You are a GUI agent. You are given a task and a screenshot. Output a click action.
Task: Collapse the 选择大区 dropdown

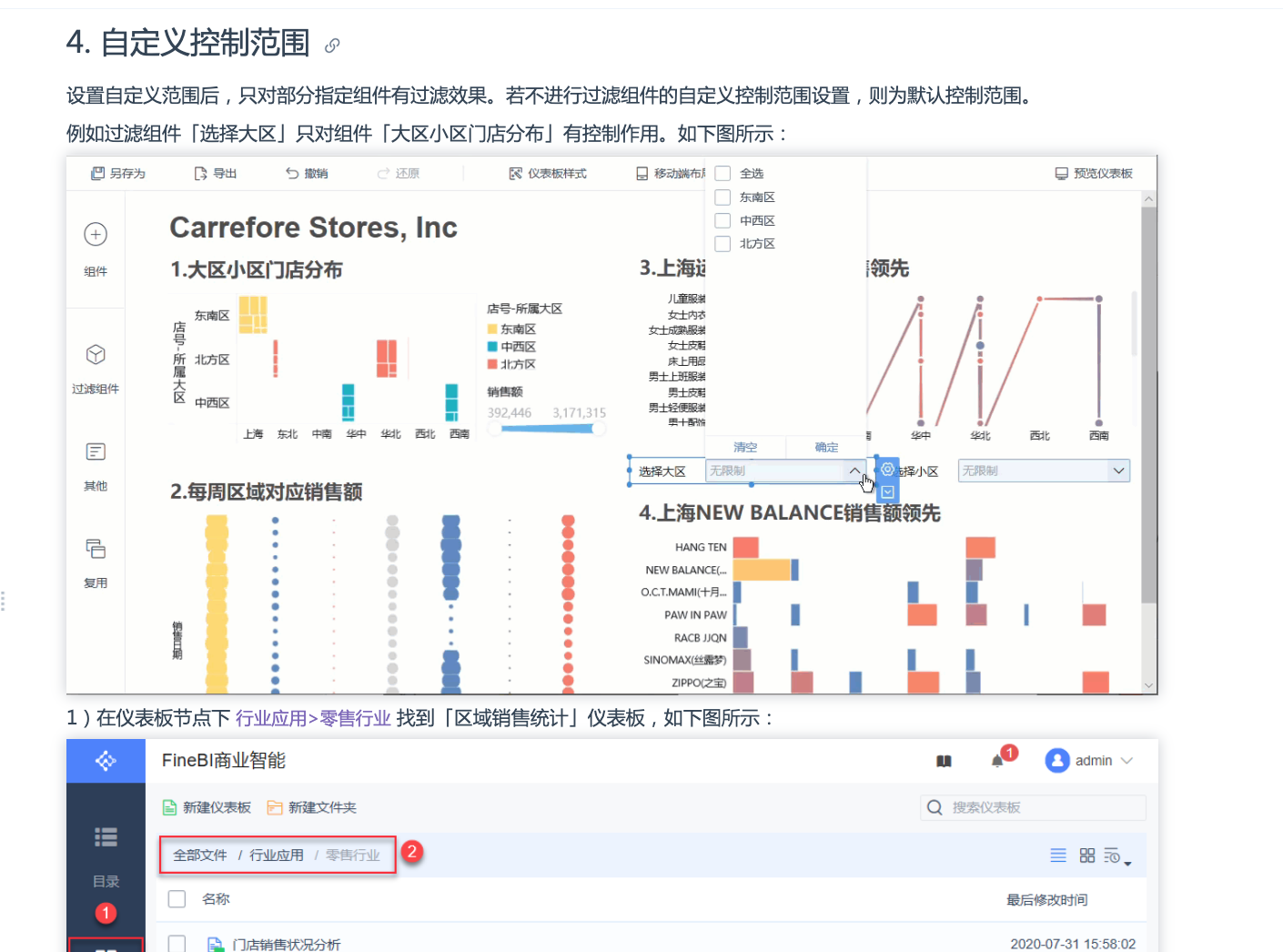(x=854, y=471)
